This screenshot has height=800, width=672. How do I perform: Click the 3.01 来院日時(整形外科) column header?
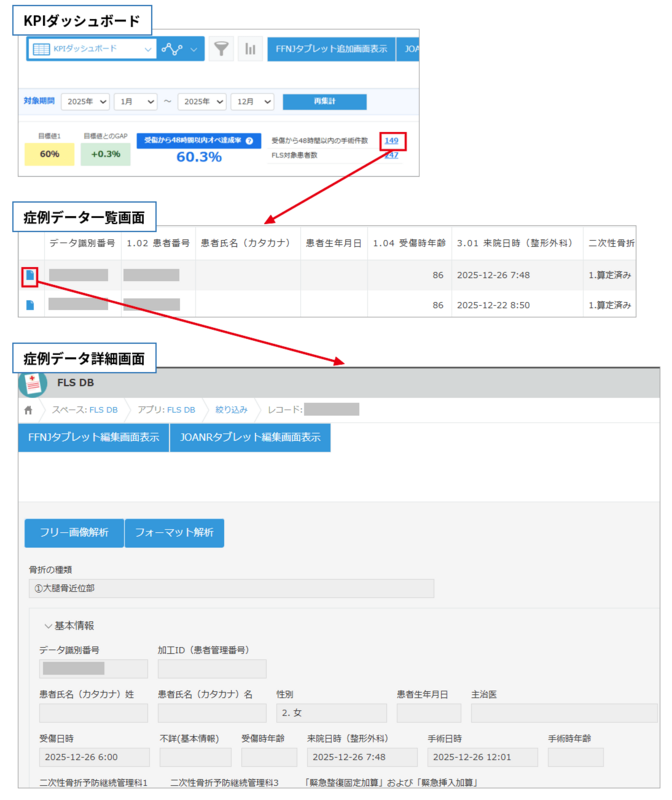click(517, 243)
